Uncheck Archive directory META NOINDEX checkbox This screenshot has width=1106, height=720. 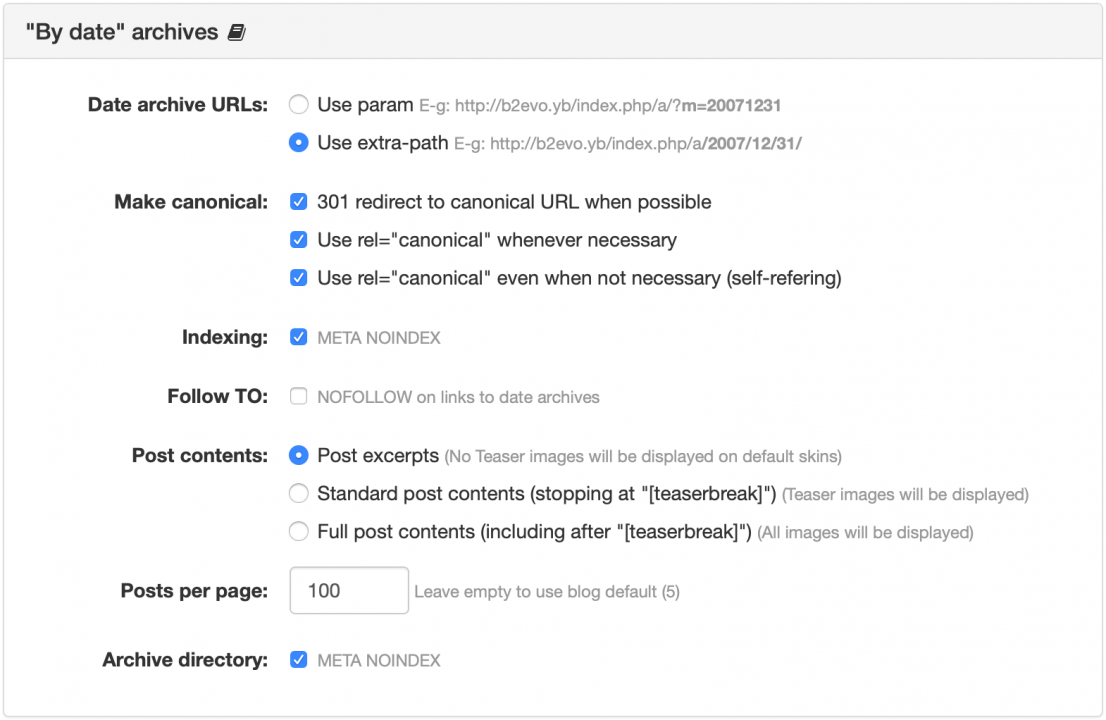pos(298,660)
